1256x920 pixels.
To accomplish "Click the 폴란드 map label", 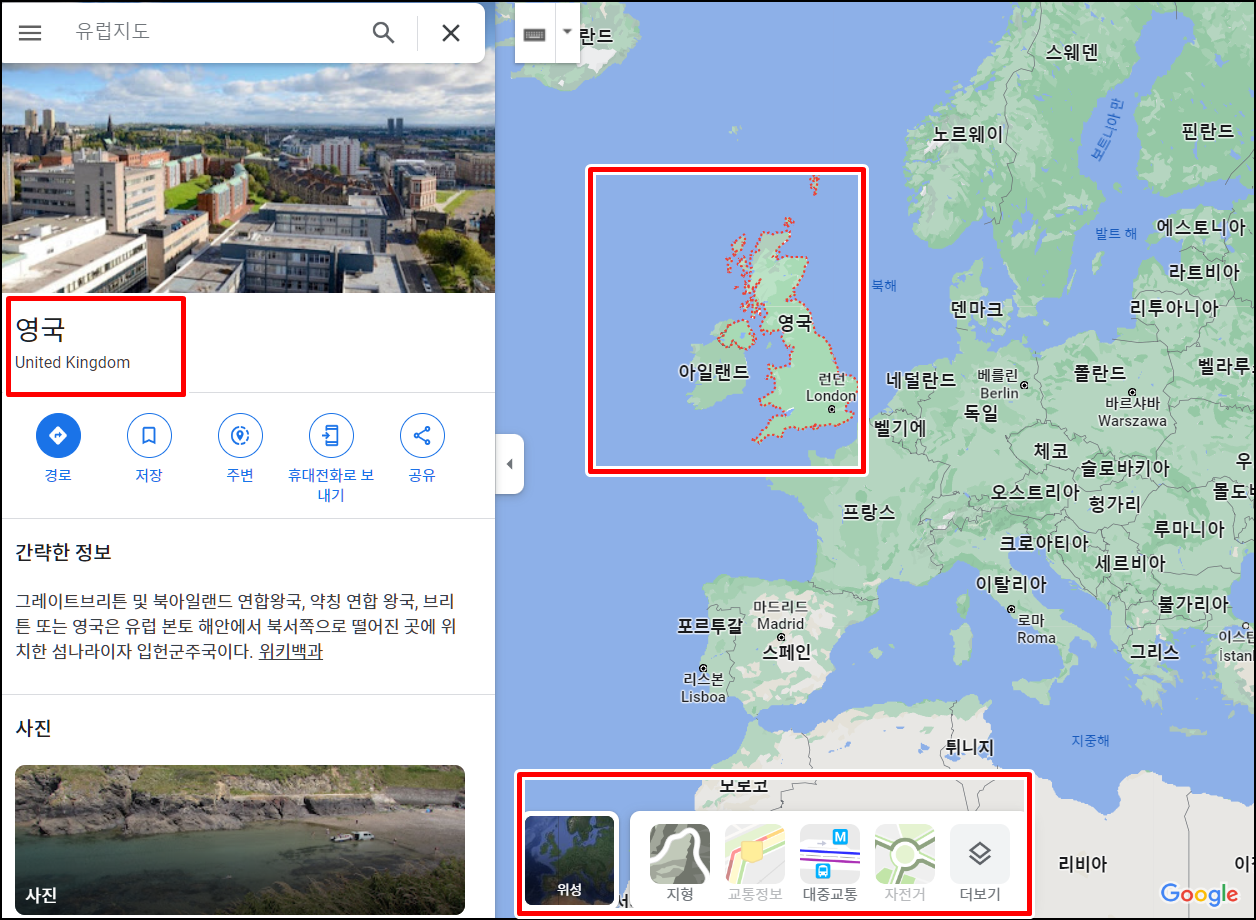I will point(1100,373).
